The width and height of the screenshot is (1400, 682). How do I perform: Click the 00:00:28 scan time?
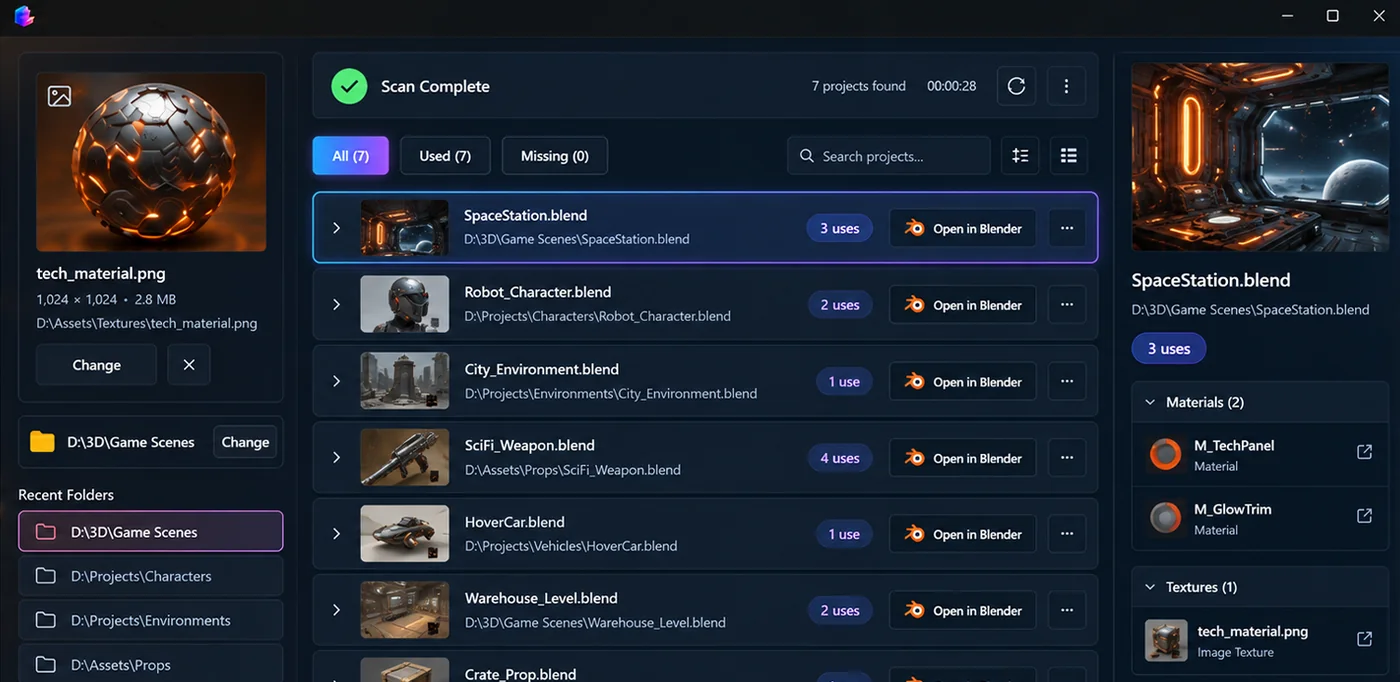pos(951,86)
